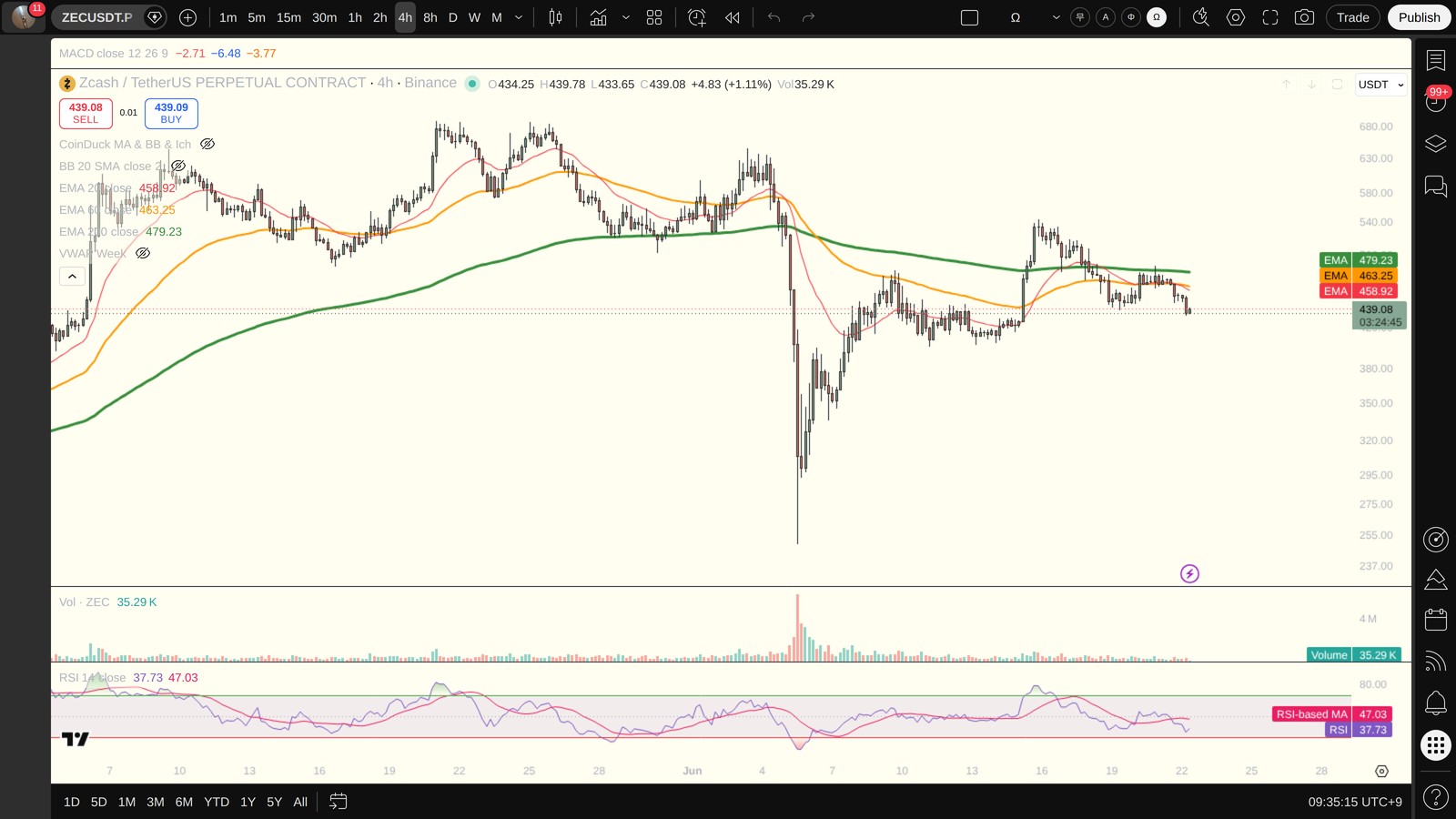Toggle visibility of CoinDuck MA & BB indicator
The width and height of the screenshot is (1456, 819).
click(x=207, y=144)
